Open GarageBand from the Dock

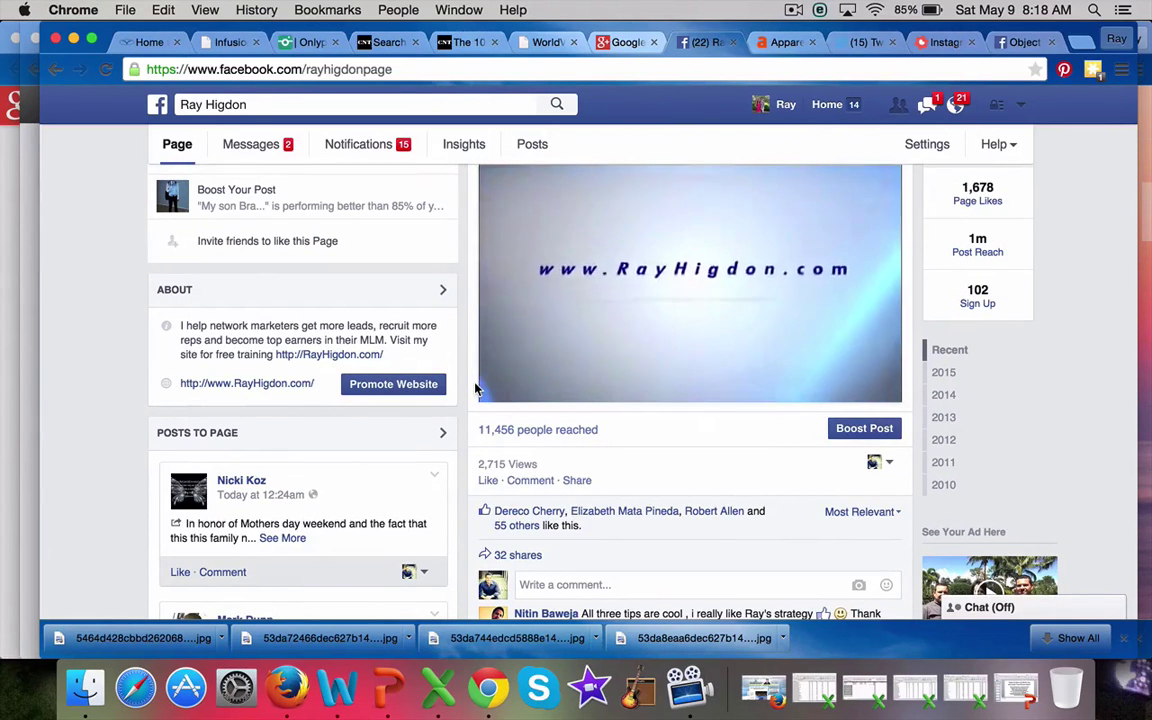tap(638, 688)
